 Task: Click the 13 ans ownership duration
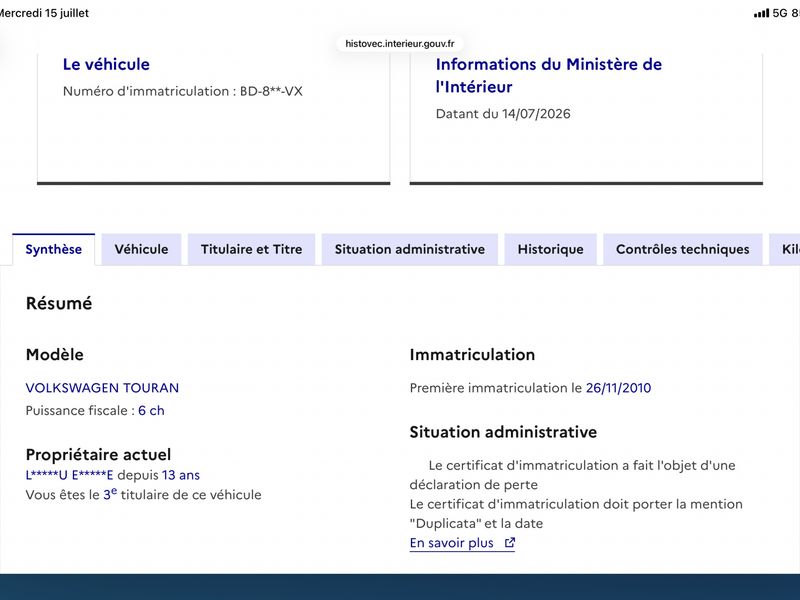tap(181, 476)
